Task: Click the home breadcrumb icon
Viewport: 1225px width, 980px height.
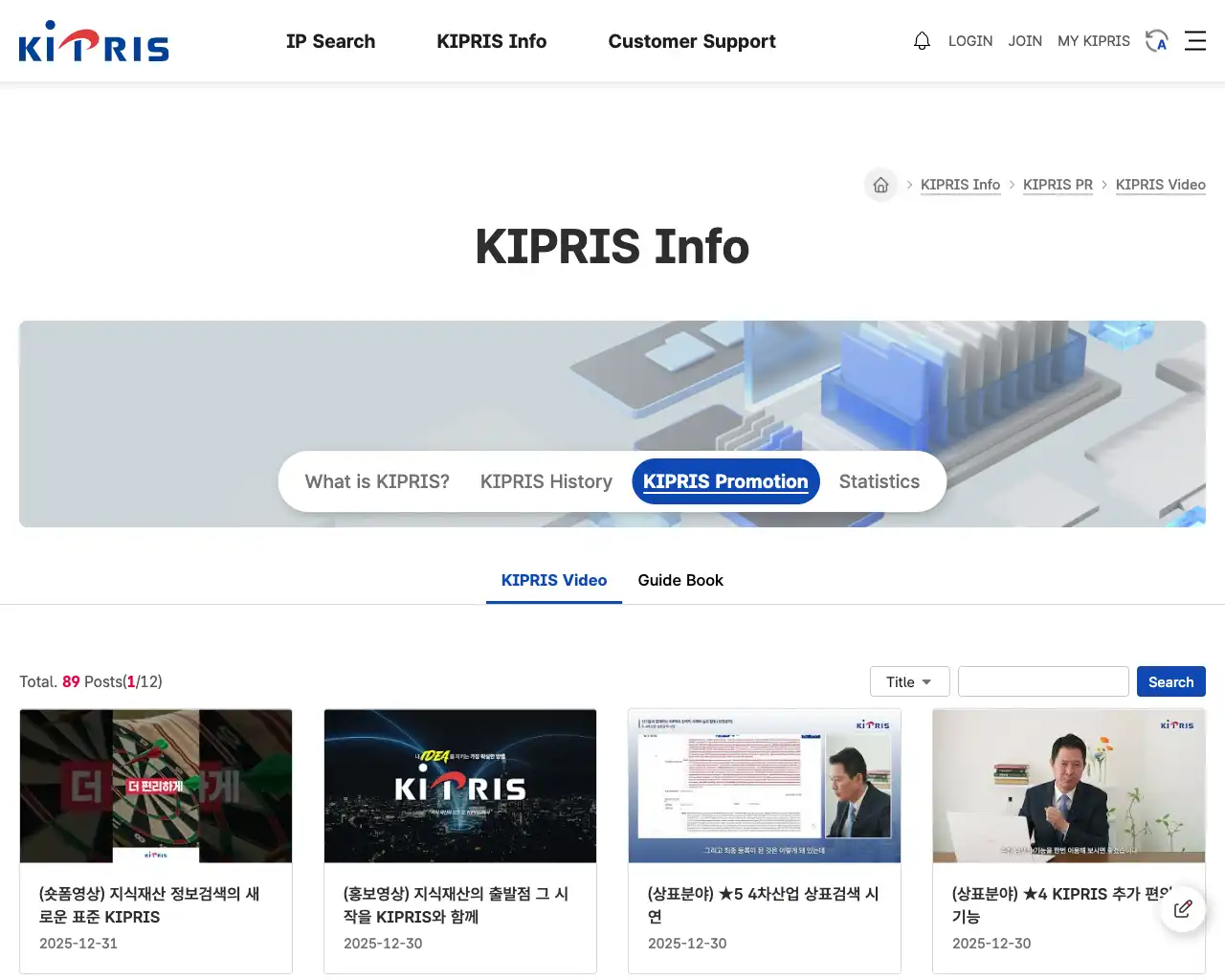Action: 880,185
